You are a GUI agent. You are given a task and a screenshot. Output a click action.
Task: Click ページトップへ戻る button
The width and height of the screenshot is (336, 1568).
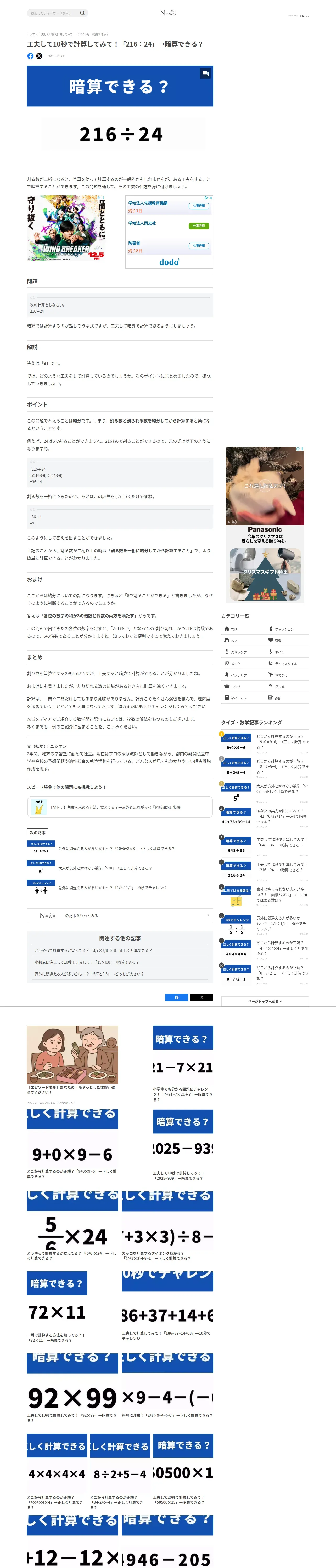coord(265,1001)
